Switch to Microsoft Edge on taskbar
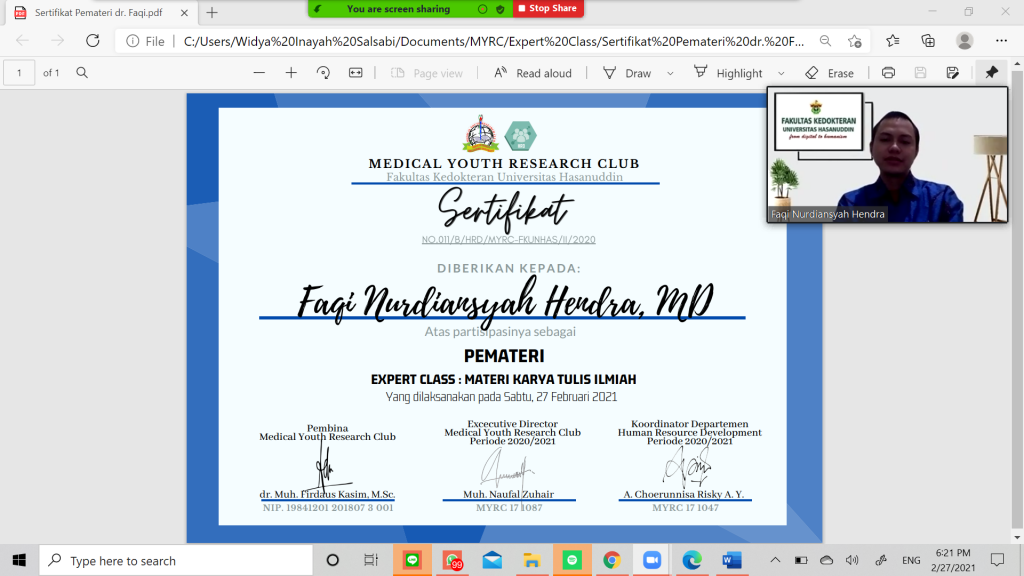The height and width of the screenshot is (576, 1024). point(692,560)
